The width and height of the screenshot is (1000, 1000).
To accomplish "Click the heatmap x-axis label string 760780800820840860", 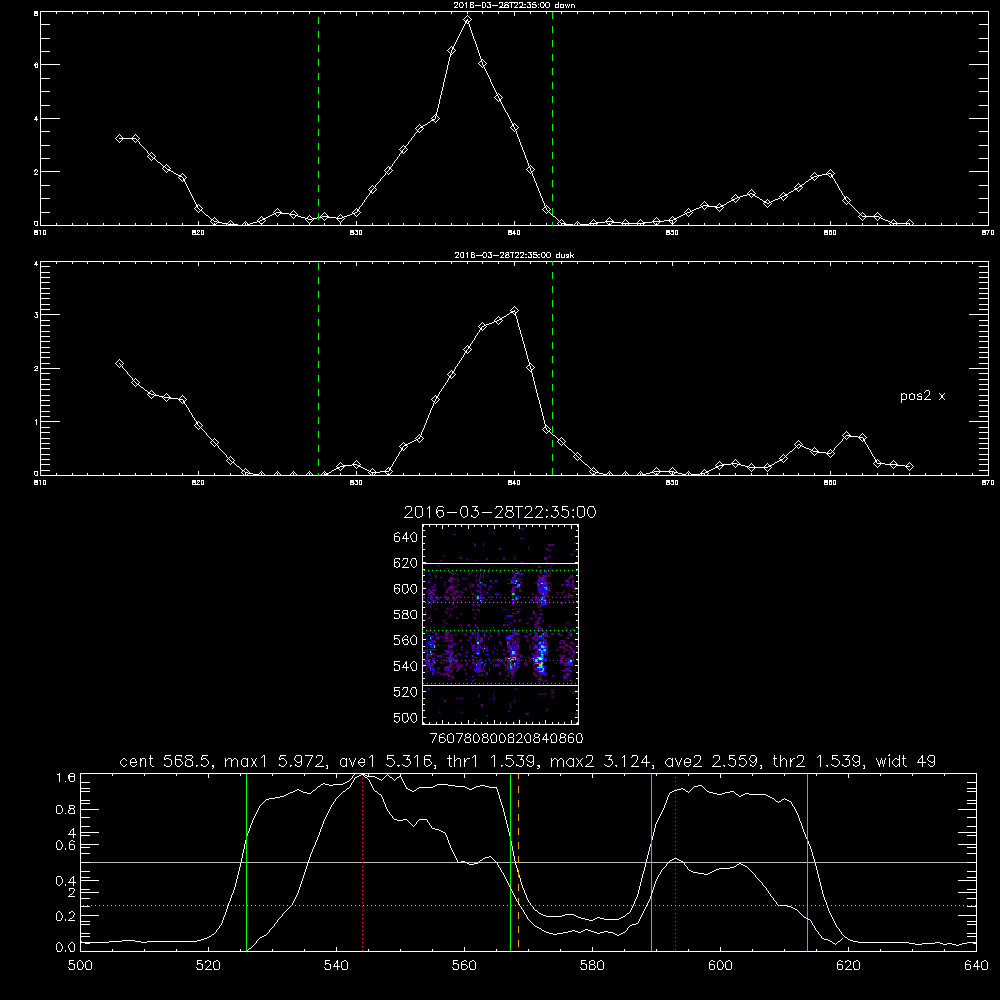I will click(x=506, y=738).
